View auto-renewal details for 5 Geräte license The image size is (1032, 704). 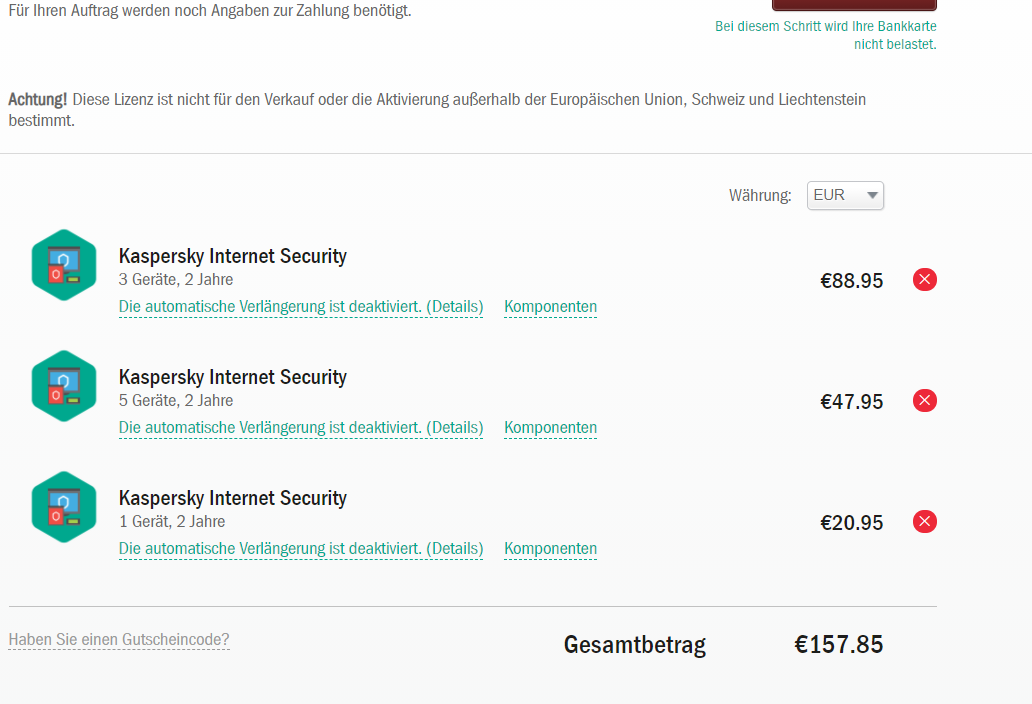click(x=301, y=428)
